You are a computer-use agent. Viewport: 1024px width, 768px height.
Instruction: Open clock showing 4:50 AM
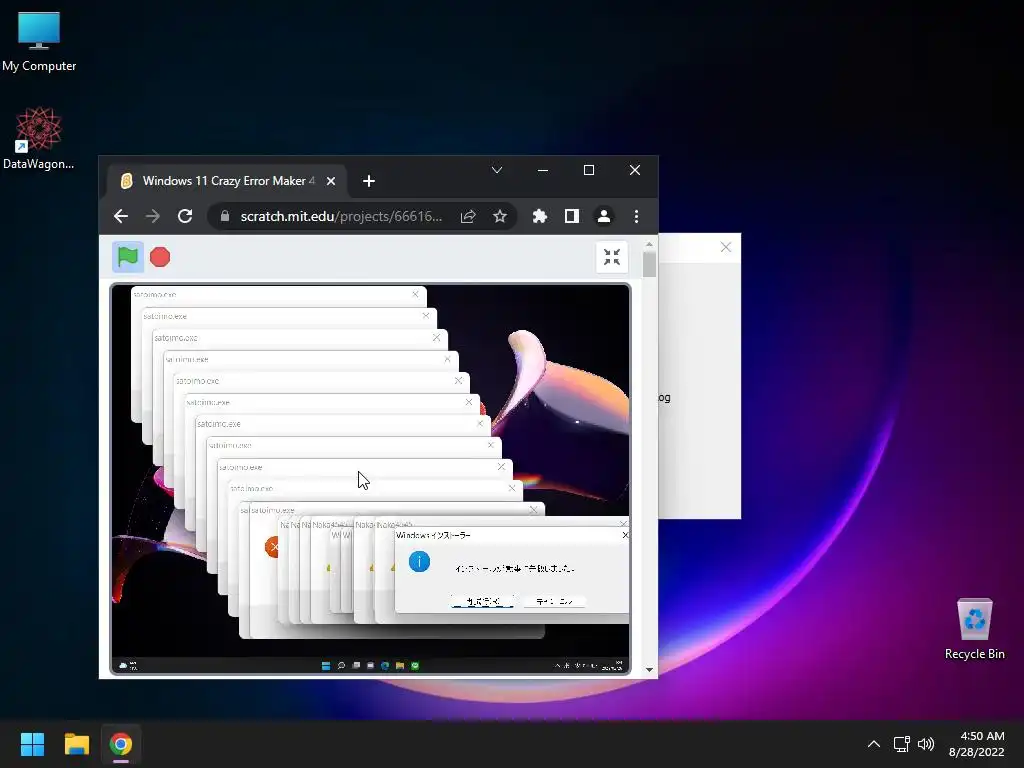(x=976, y=744)
